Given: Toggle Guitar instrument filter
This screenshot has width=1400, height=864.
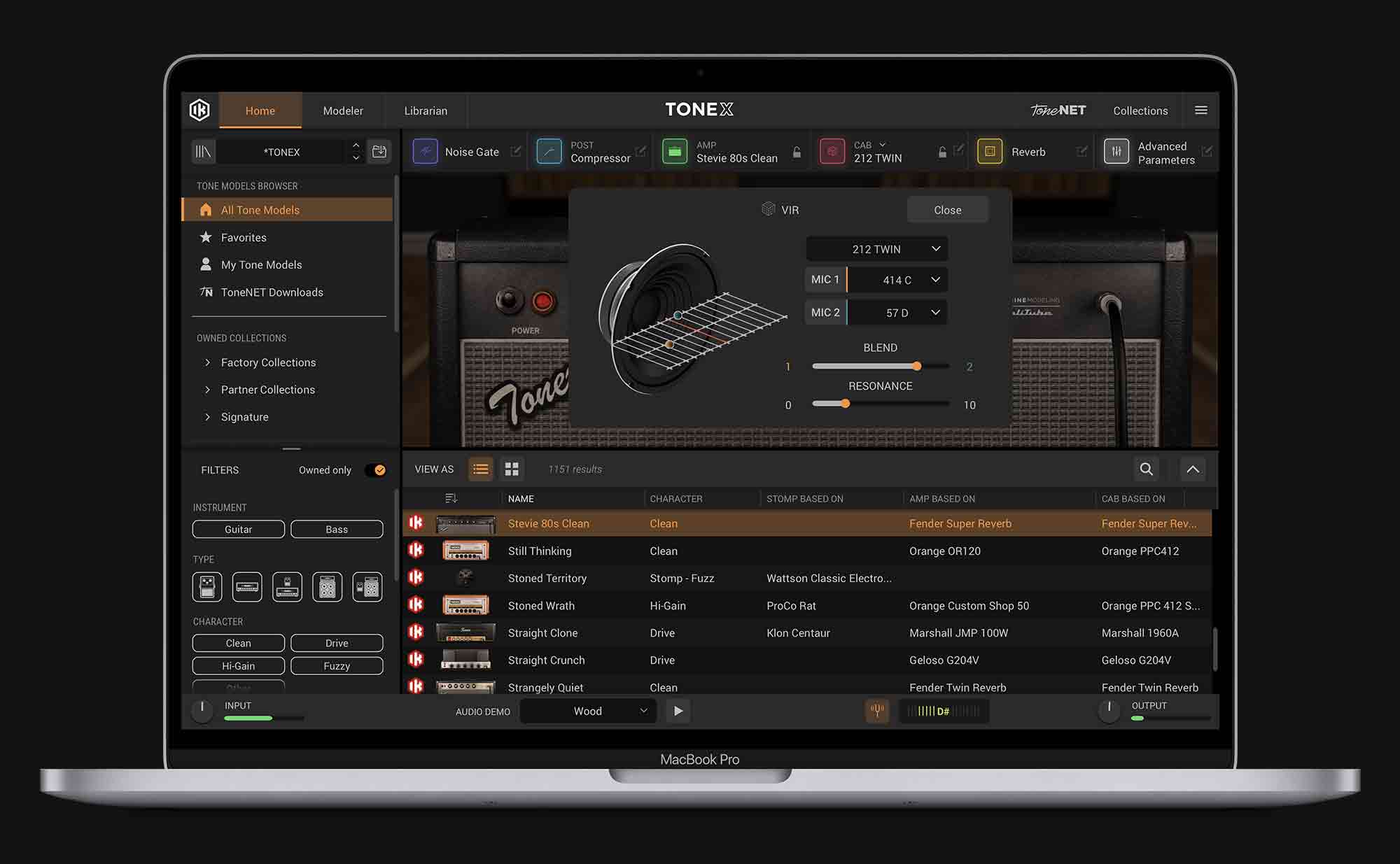Looking at the screenshot, I should (238, 530).
